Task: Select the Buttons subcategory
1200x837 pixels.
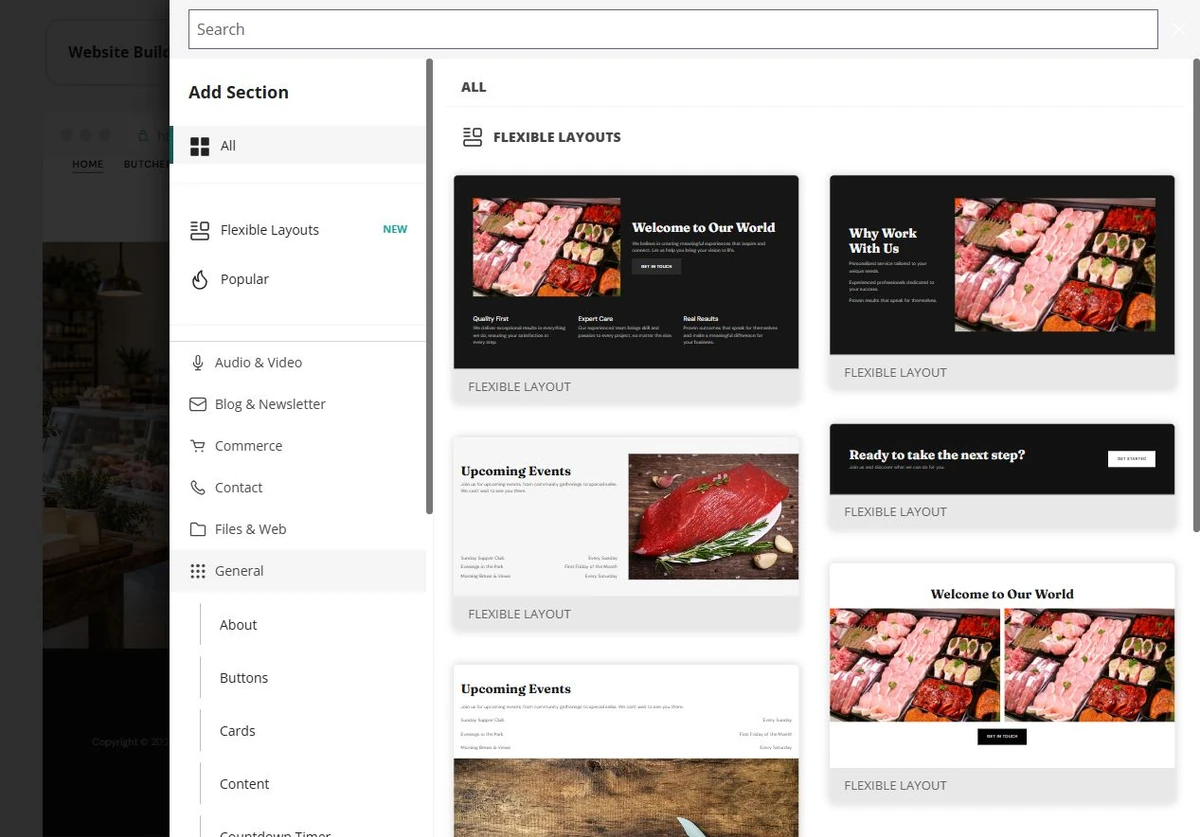Action: 244,678
